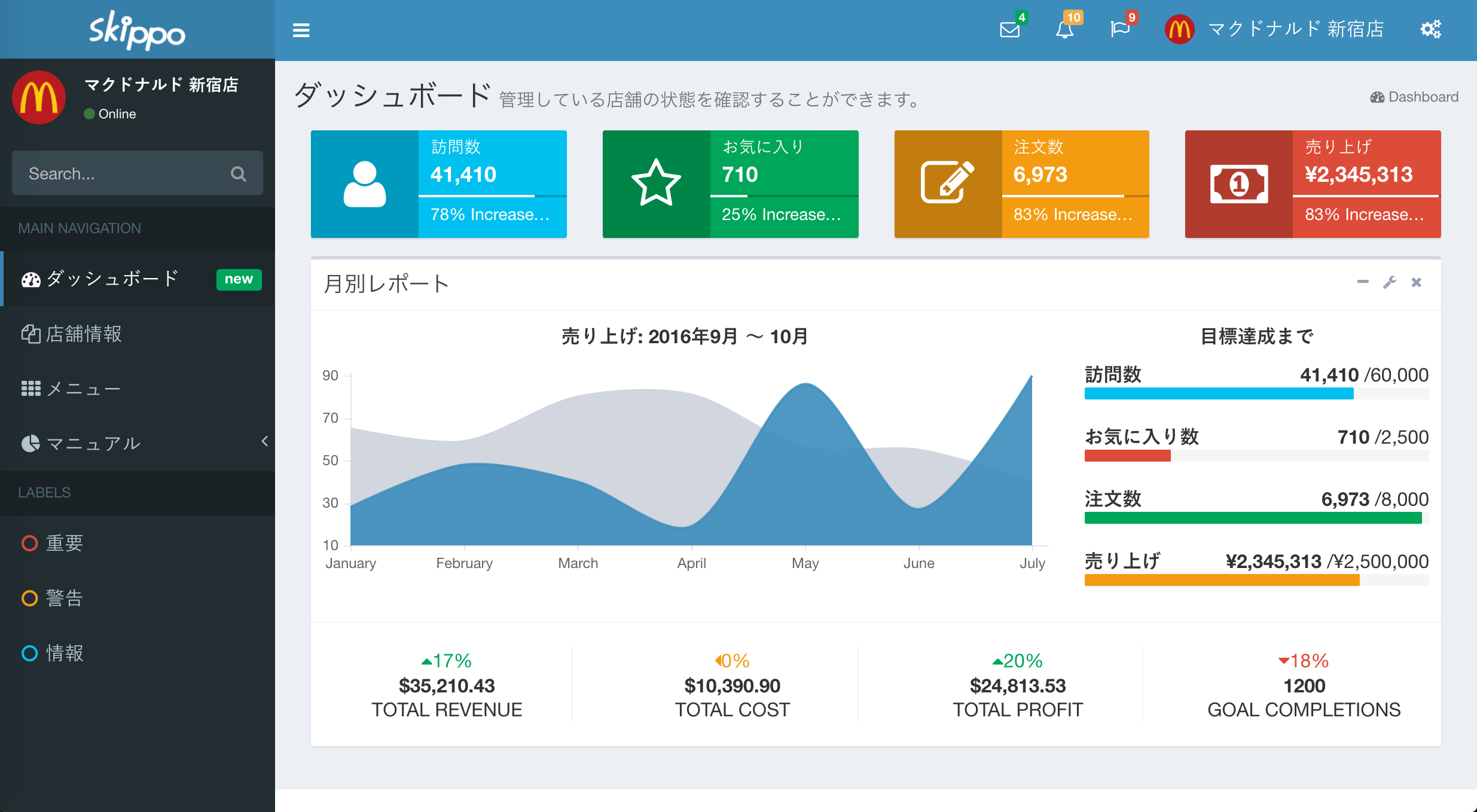This screenshot has height=812, width=1477.
Task: Open the gears settings icon in header
Action: point(1431,29)
